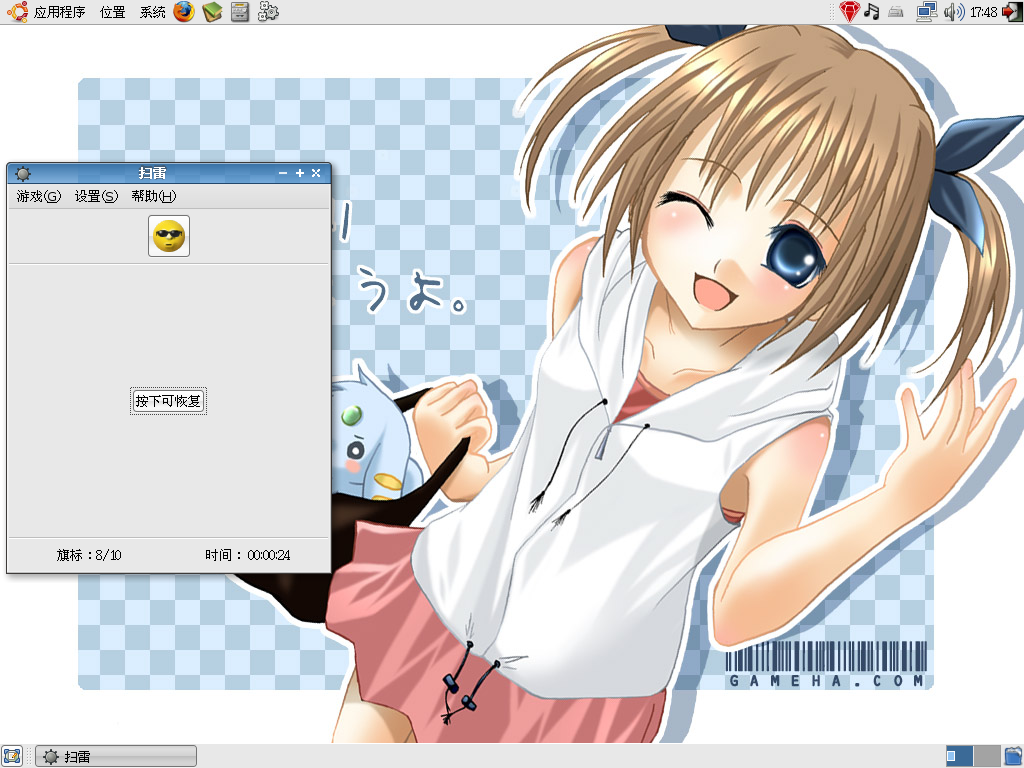
Task: Open the 帮助(H) menu
Action: coord(153,196)
